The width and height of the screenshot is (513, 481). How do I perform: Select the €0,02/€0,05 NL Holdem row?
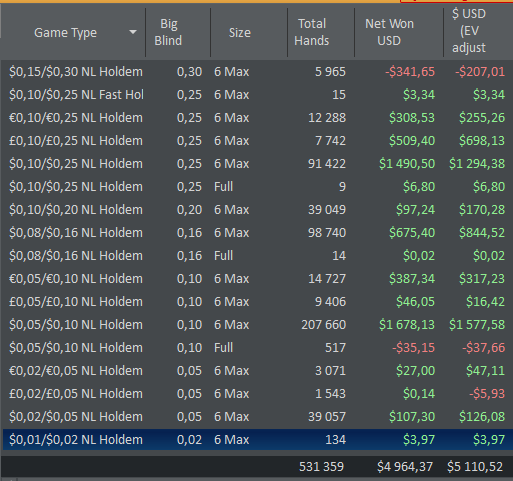257,371
